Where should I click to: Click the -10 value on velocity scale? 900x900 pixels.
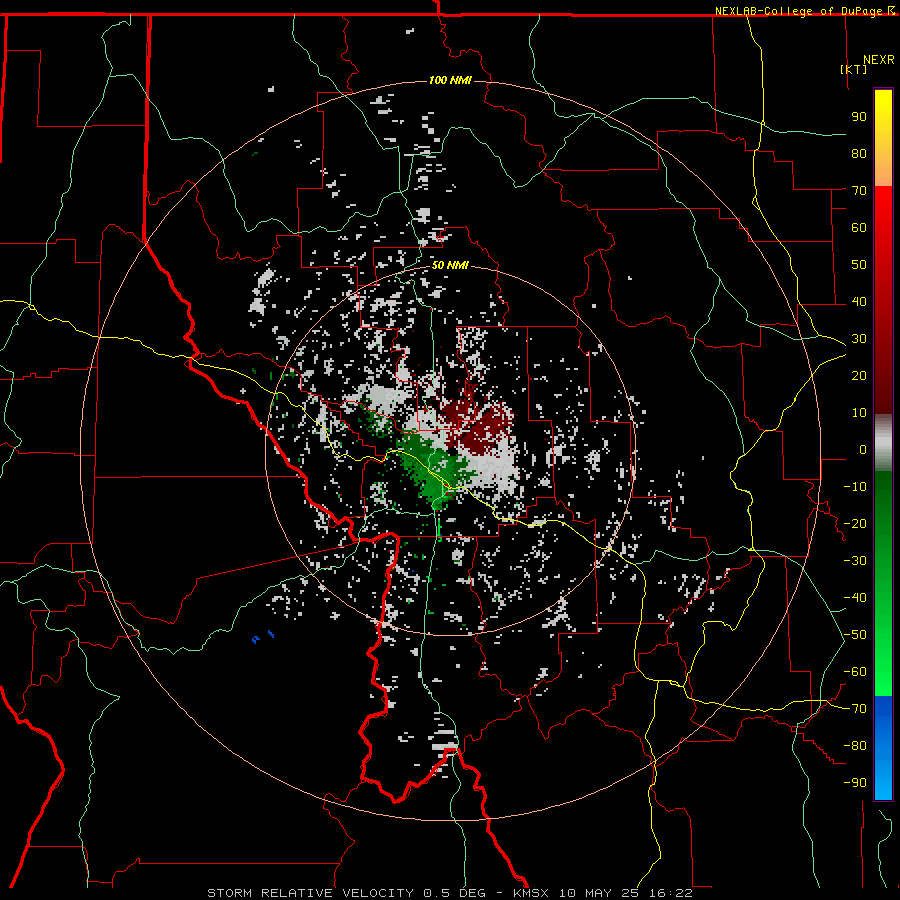click(855, 487)
